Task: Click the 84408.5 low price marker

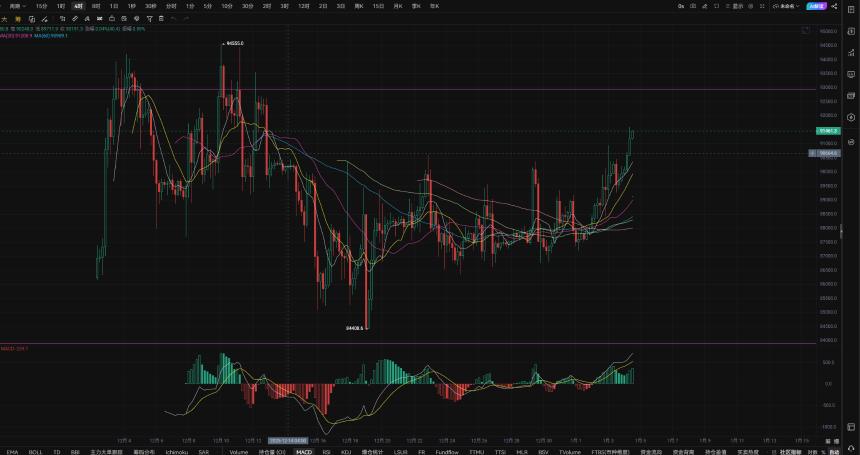Action: tap(354, 328)
